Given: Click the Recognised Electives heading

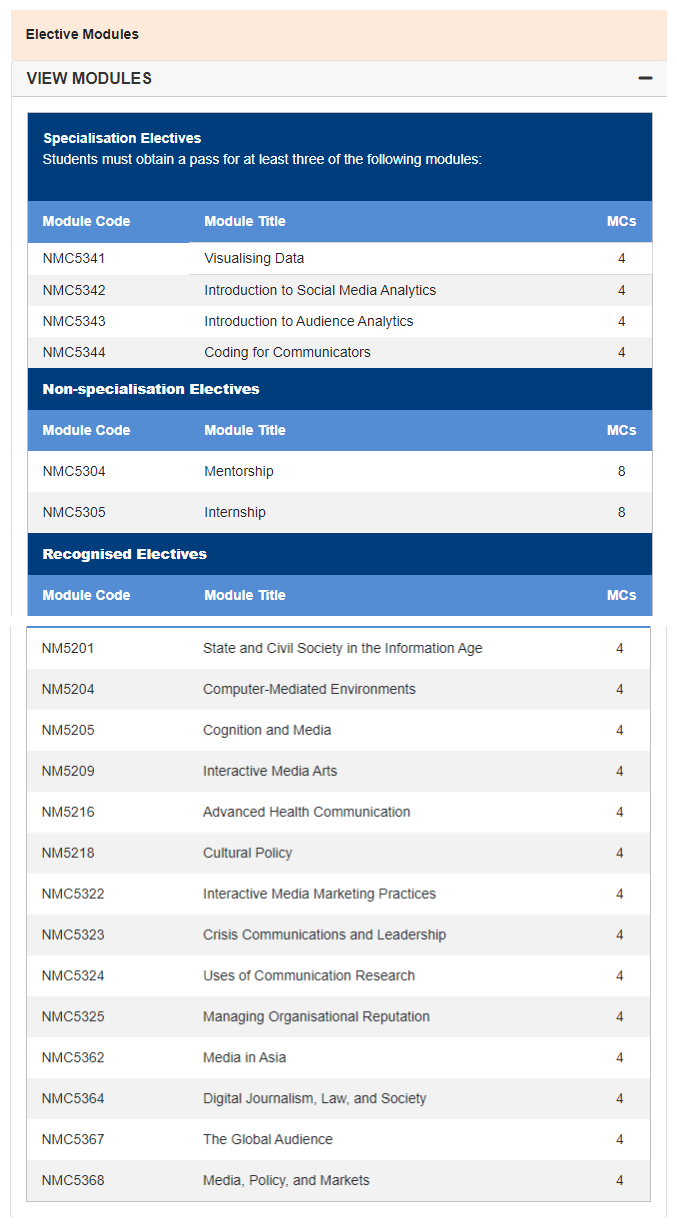Looking at the screenshot, I should coord(125,554).
